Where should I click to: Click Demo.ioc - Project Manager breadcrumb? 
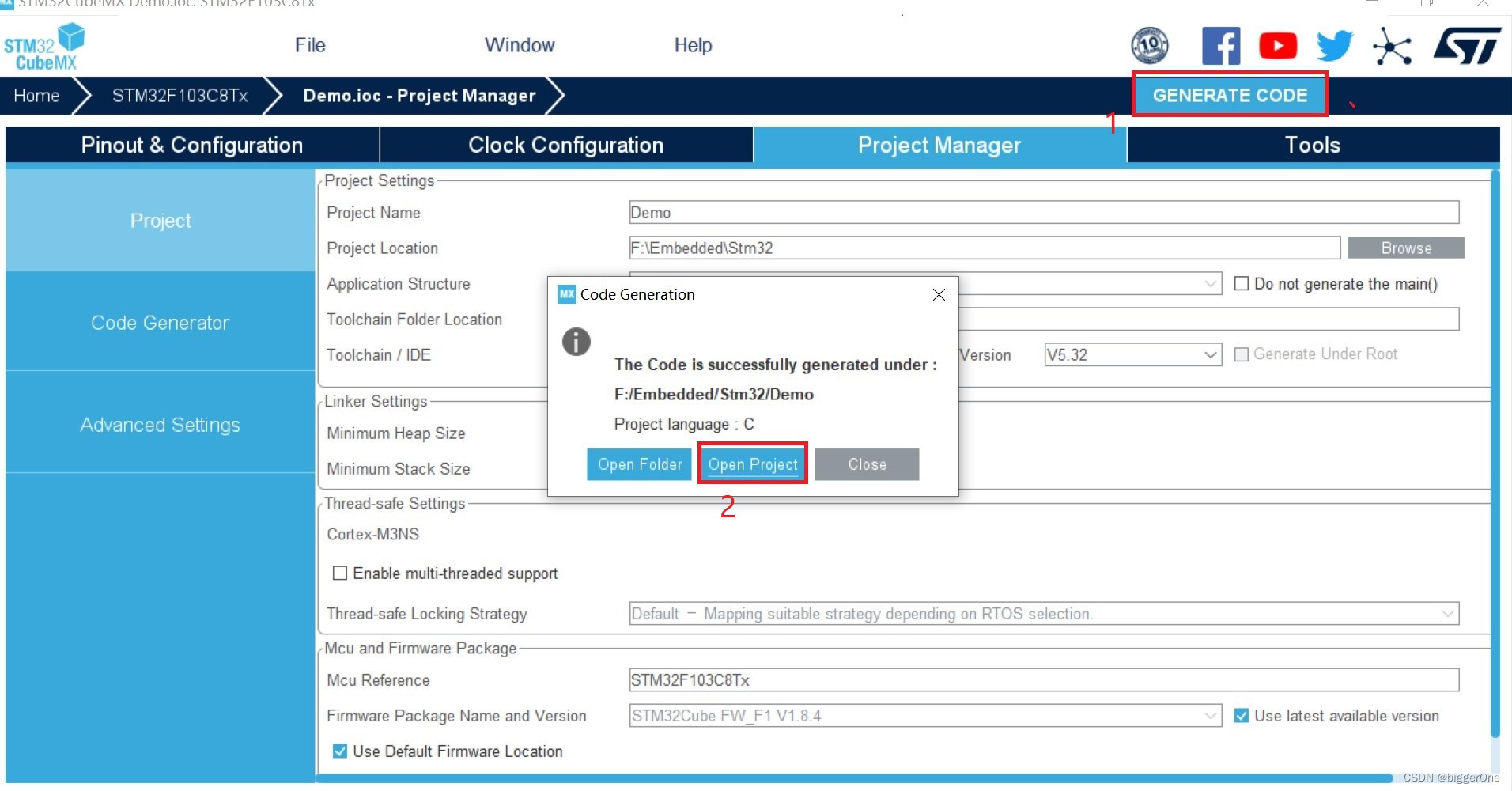click(419, 96)
